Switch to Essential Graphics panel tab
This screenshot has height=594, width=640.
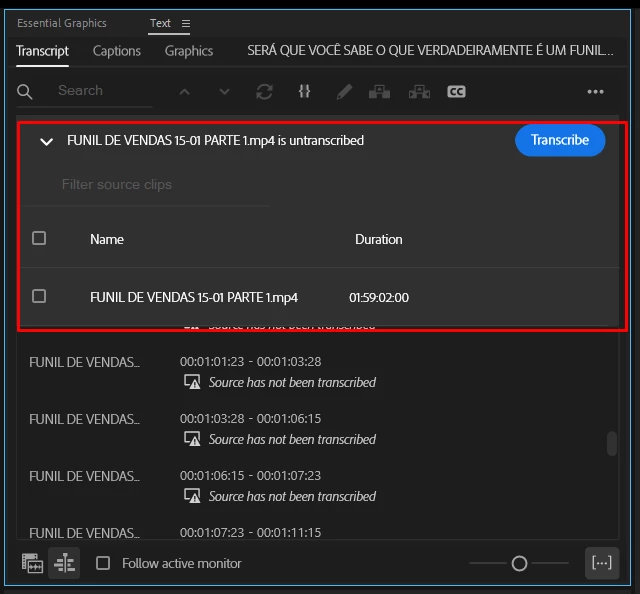62,23
